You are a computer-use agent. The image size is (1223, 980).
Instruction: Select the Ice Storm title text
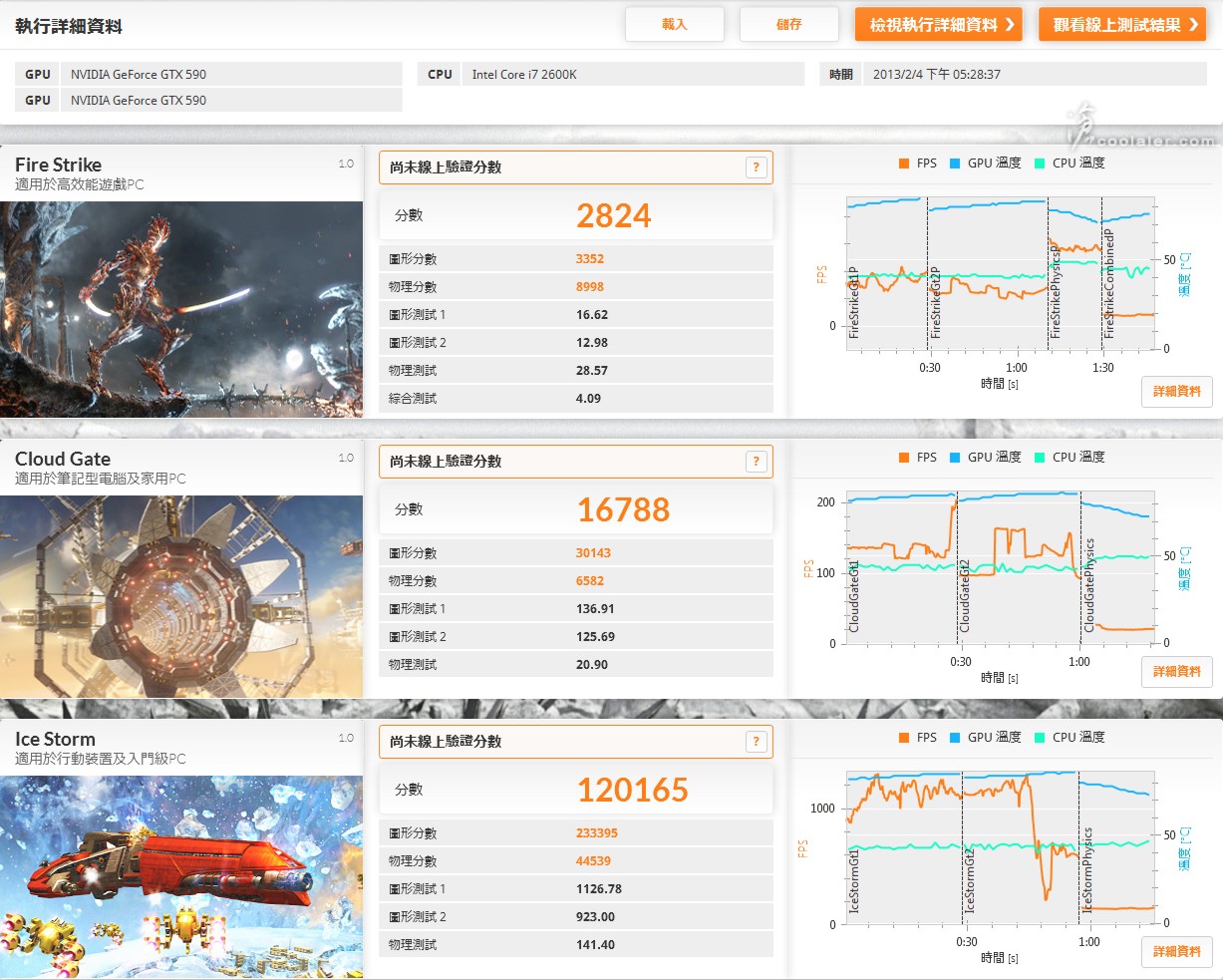click(x=55, y=740)
